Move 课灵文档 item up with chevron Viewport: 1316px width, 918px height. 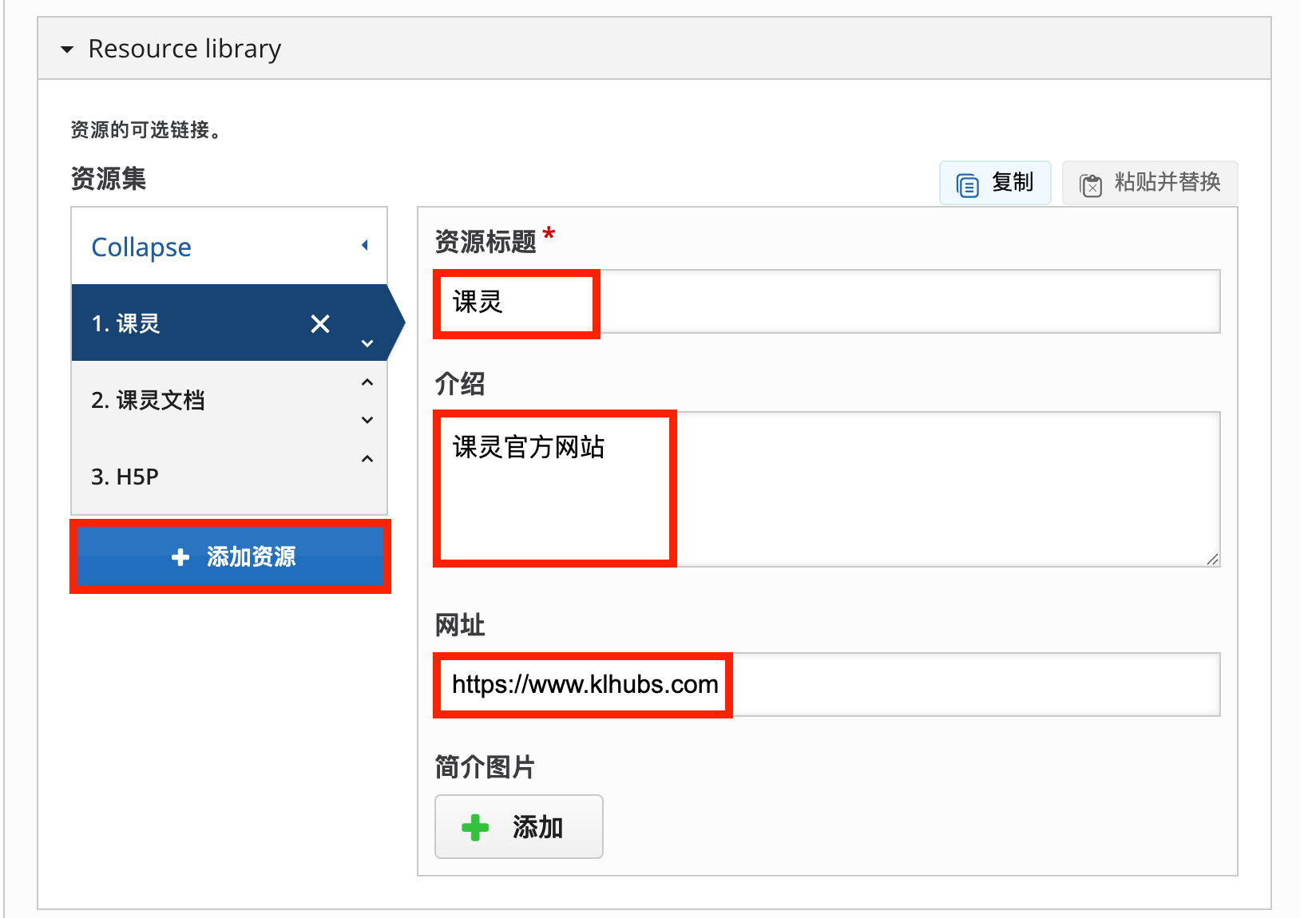pyautogui.click(x=367, y=382)
